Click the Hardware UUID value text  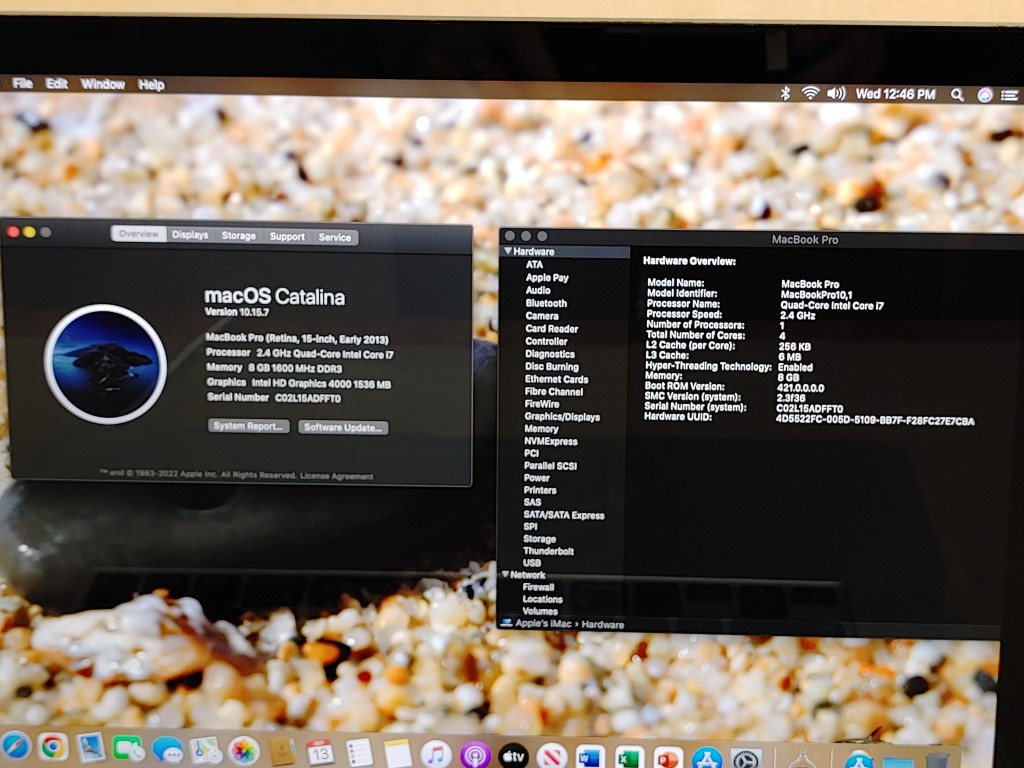point(875,420)
